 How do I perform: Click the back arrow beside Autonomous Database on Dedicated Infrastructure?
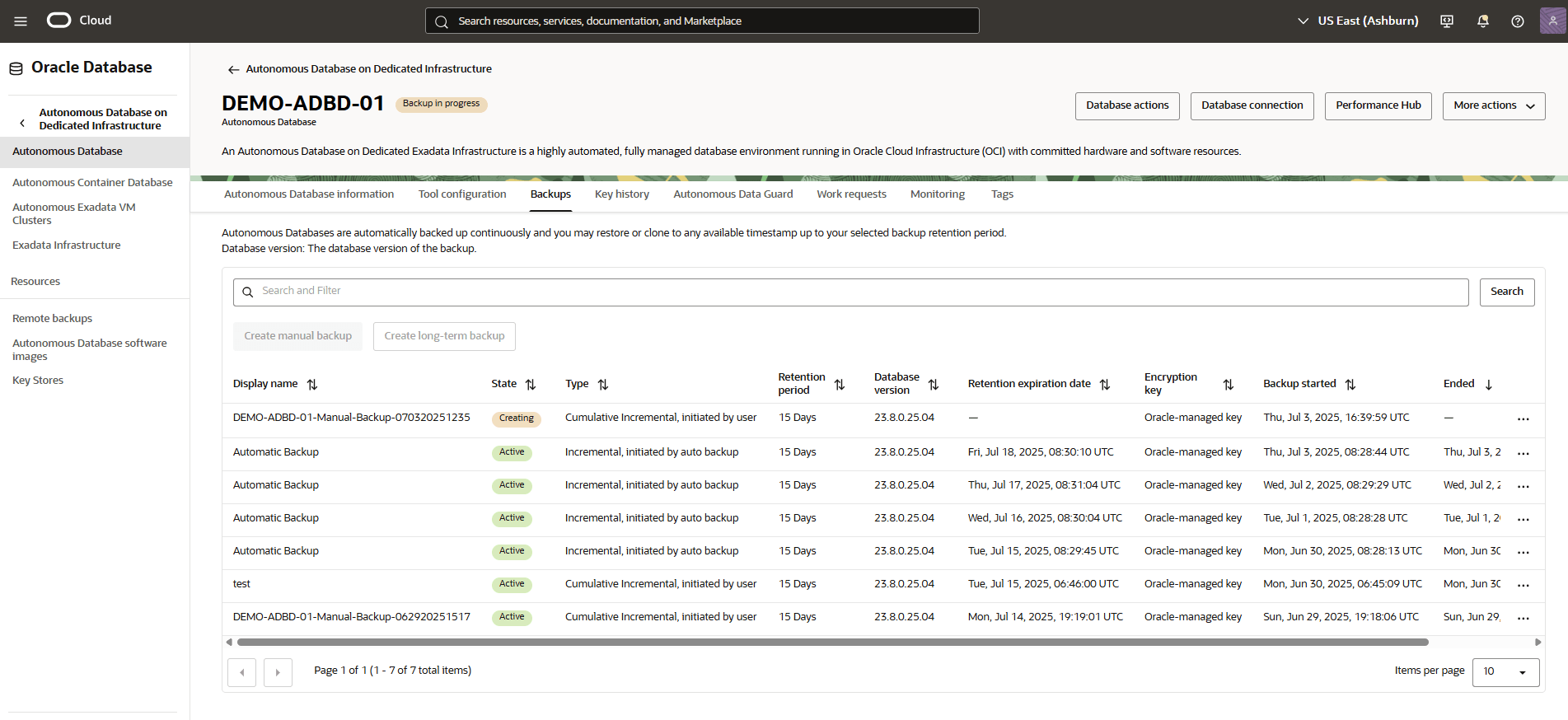(x=233, y=69)
